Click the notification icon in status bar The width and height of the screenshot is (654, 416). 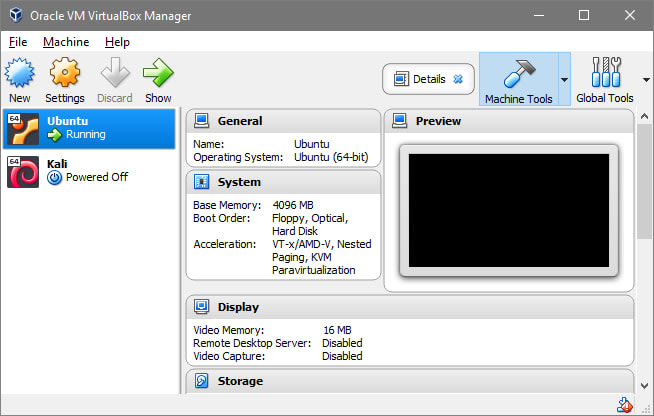624,405
